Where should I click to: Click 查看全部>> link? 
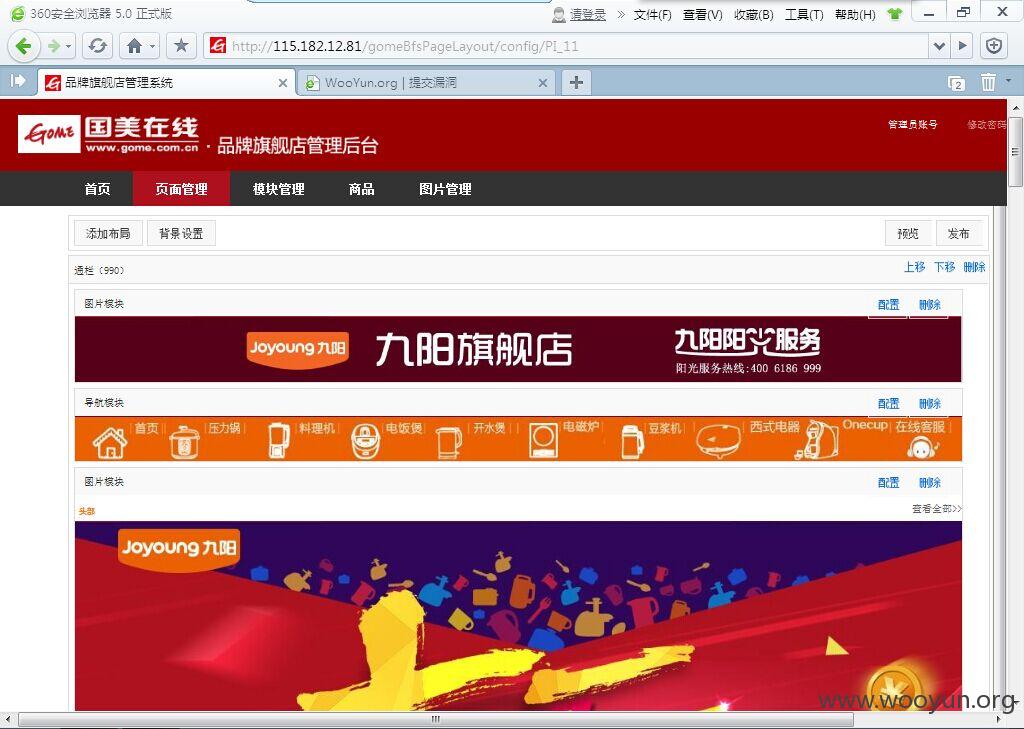(x=936, y=509)
